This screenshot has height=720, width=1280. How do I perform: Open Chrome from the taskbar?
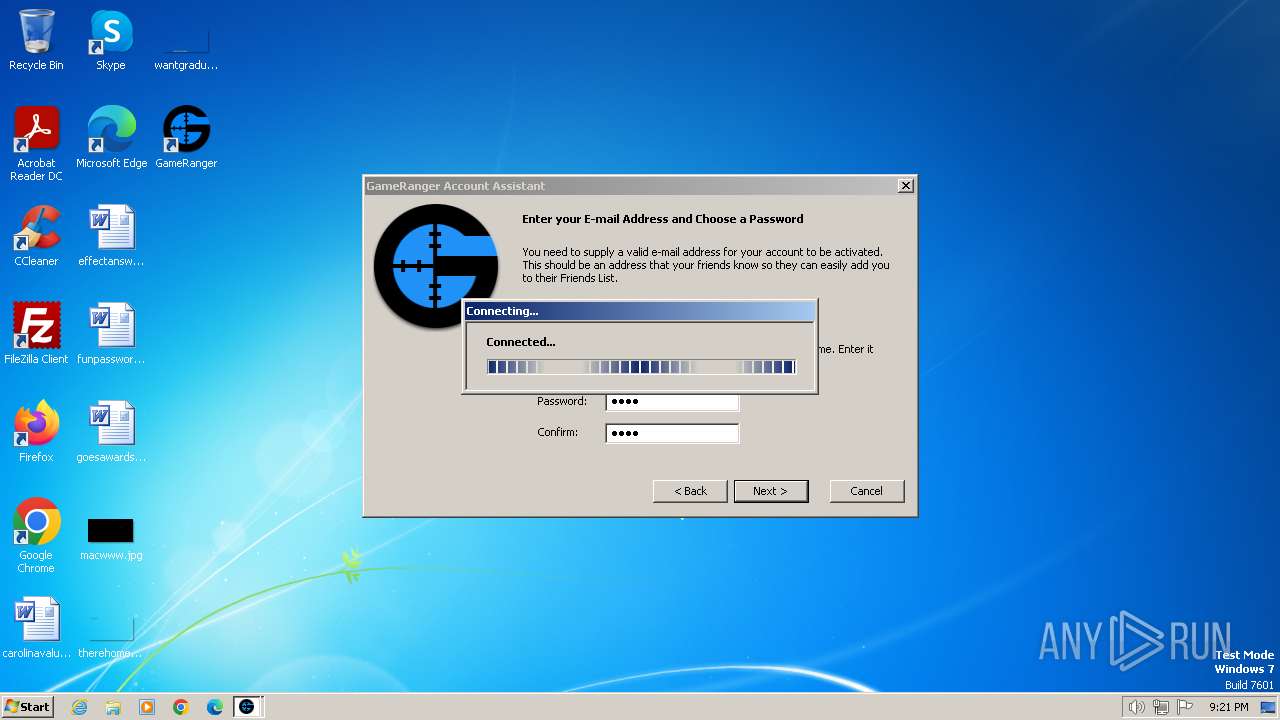click(181, 707)
